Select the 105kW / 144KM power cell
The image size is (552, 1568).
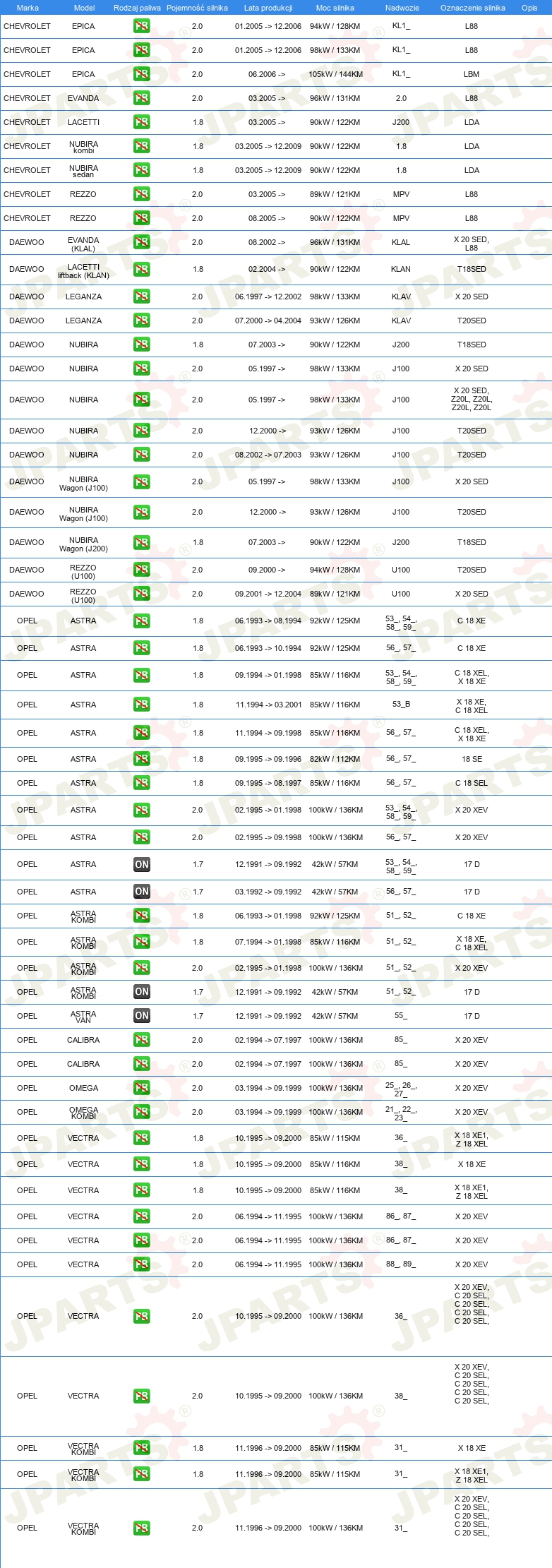point(335,74)
